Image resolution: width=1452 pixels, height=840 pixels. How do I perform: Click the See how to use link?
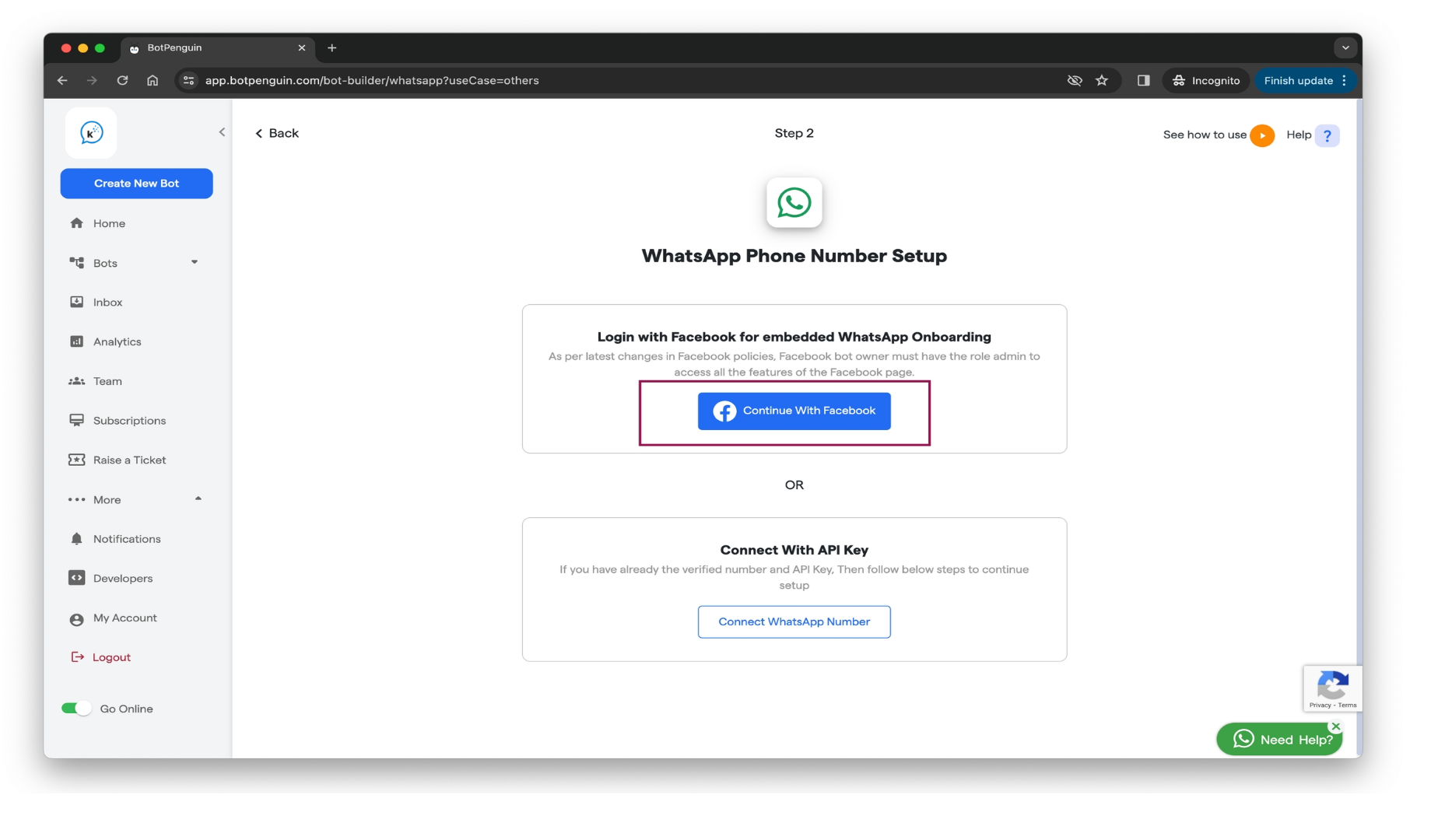tap(1205, 135)
